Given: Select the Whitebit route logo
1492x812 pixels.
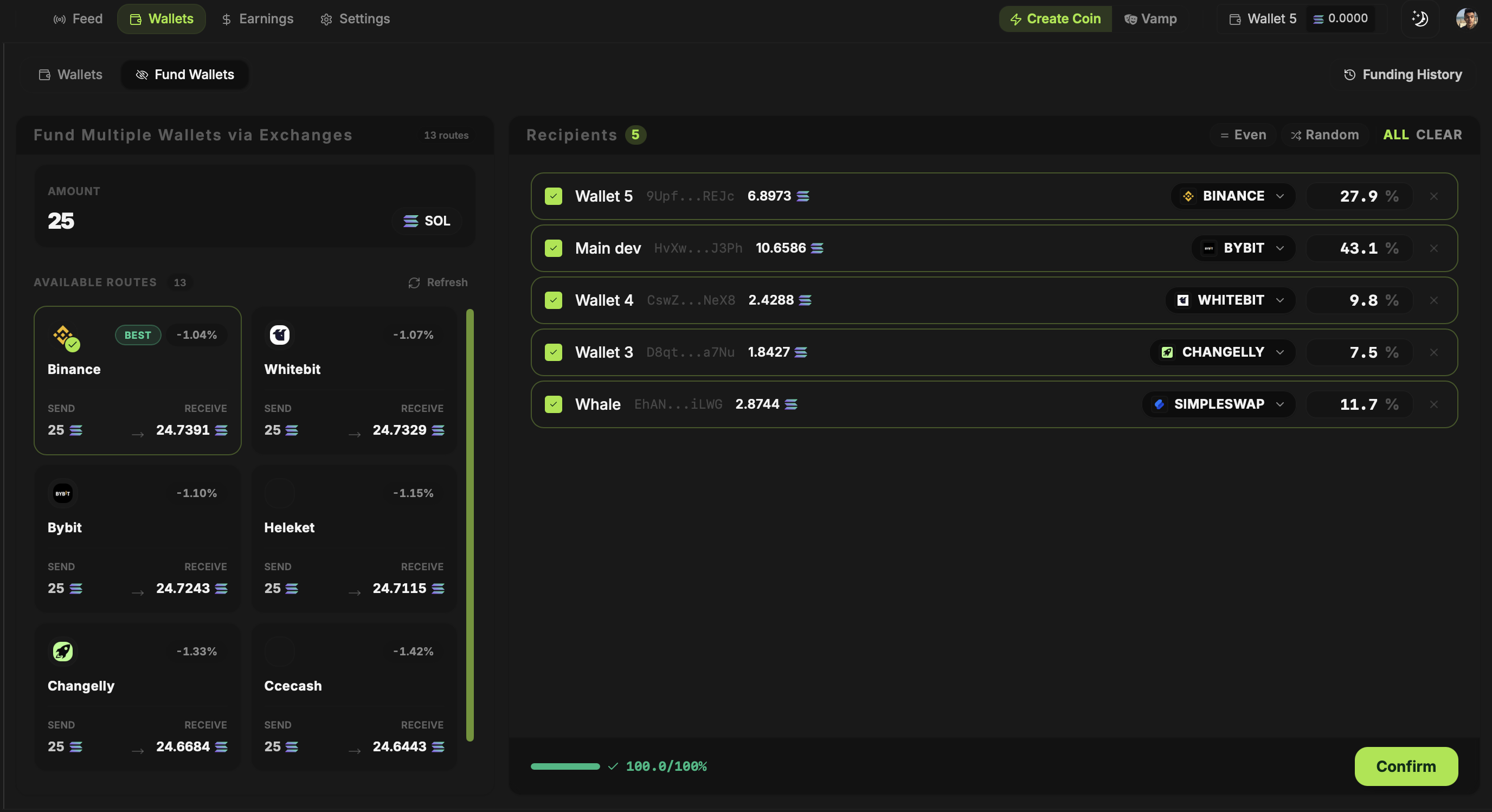Looking at the screenshot, I should coord(280,335).
